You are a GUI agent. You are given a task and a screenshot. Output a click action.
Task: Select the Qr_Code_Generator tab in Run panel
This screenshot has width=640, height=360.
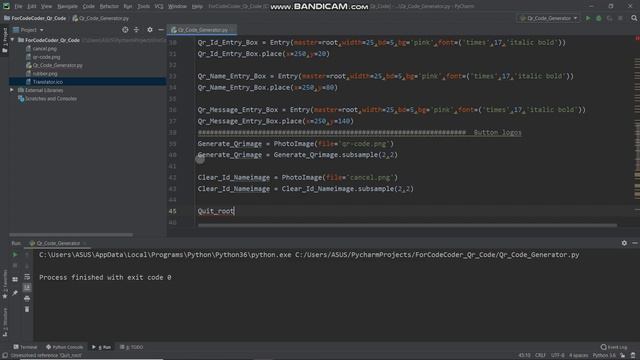(58, 243)
